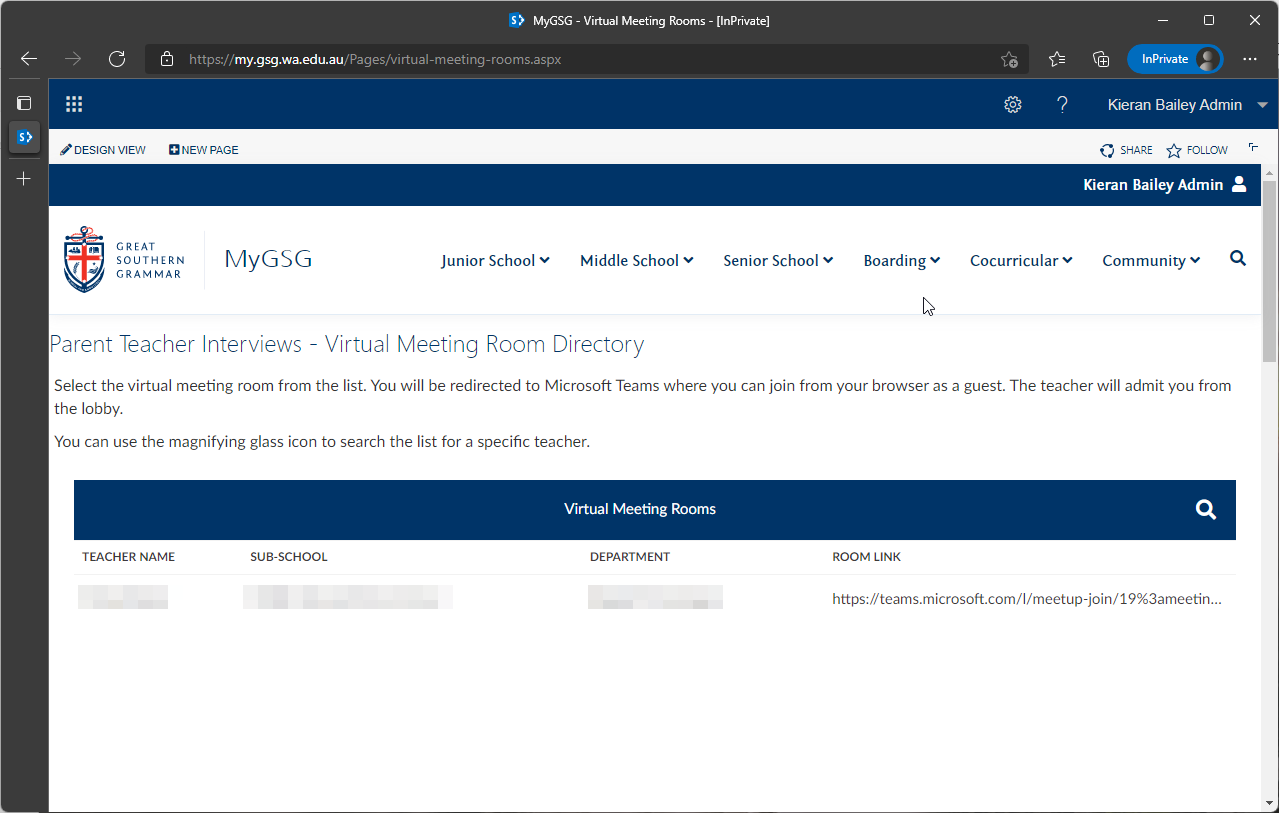Switch to Design View

coord(103,150)
